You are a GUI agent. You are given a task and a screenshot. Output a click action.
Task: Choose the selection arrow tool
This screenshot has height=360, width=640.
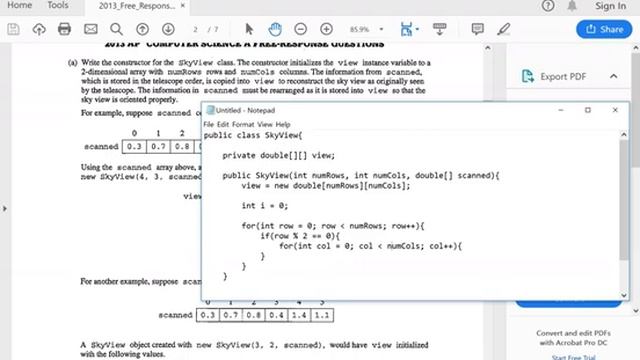point(249,29)
